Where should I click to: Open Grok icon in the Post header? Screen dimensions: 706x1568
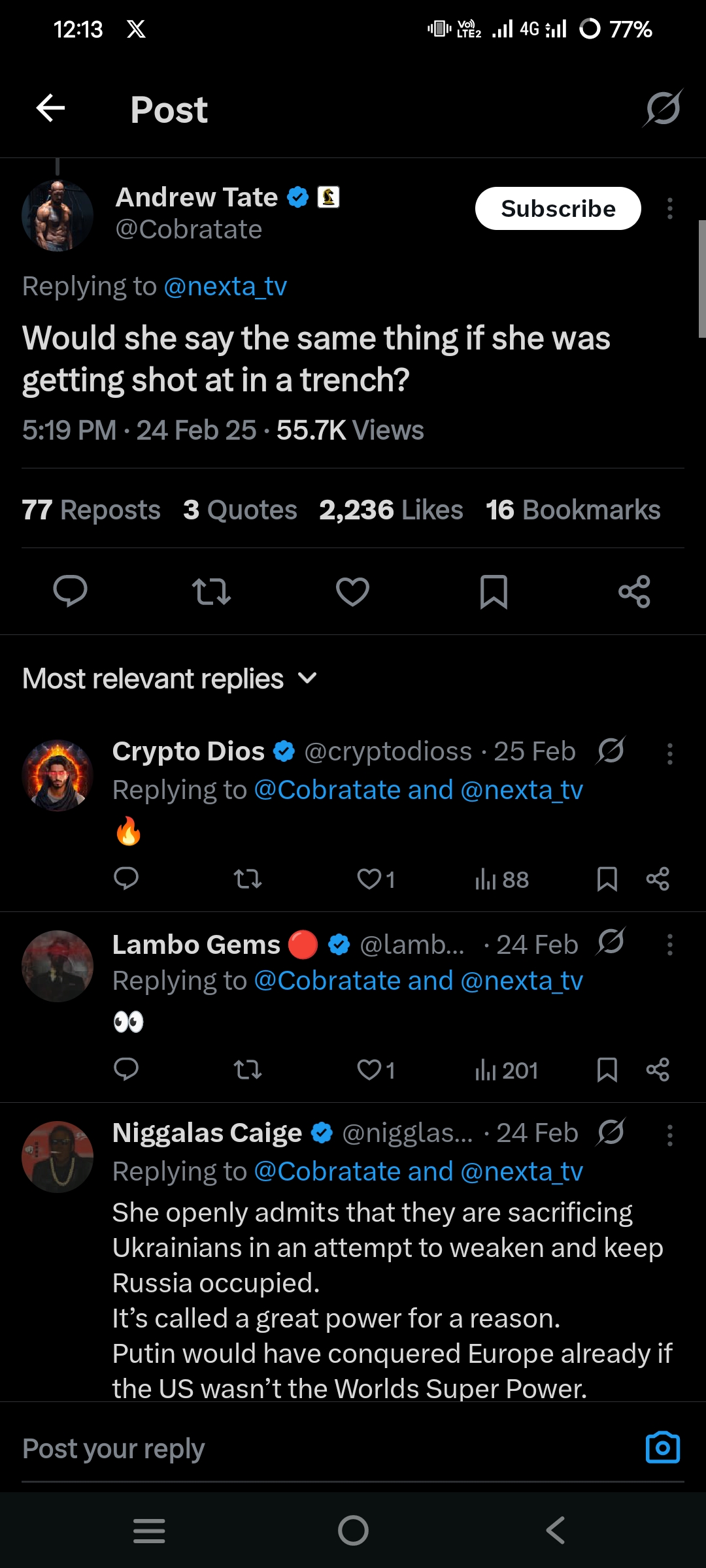663,108
